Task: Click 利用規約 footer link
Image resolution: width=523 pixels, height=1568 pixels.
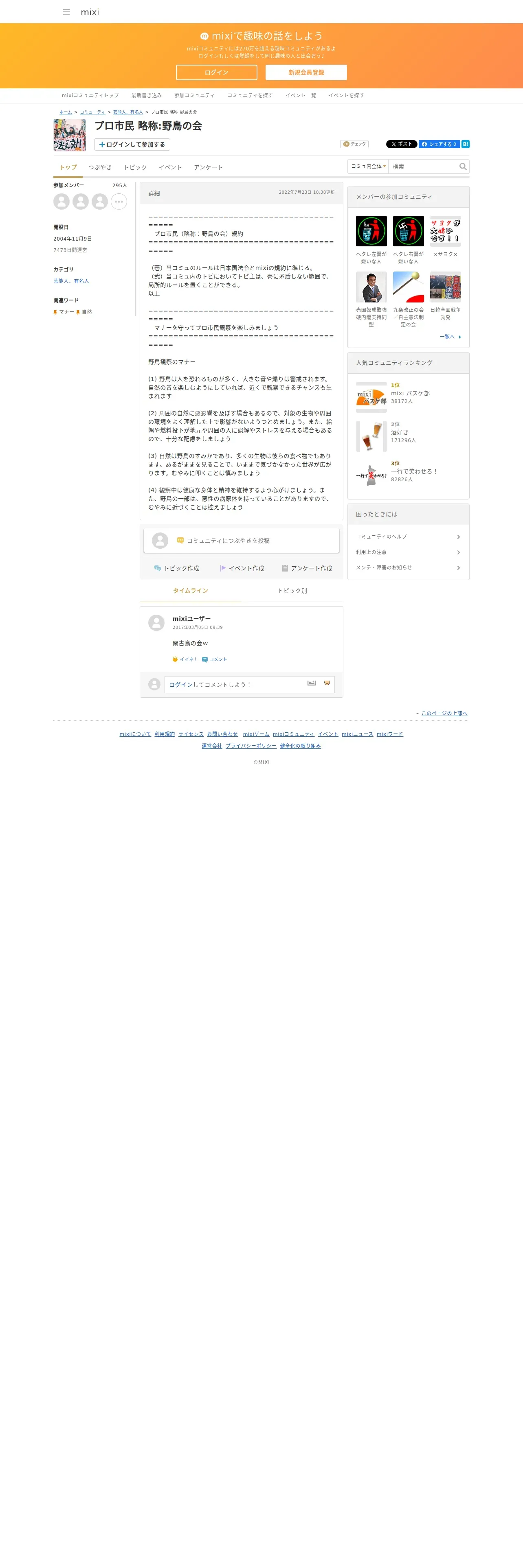Action: (165, 735)
